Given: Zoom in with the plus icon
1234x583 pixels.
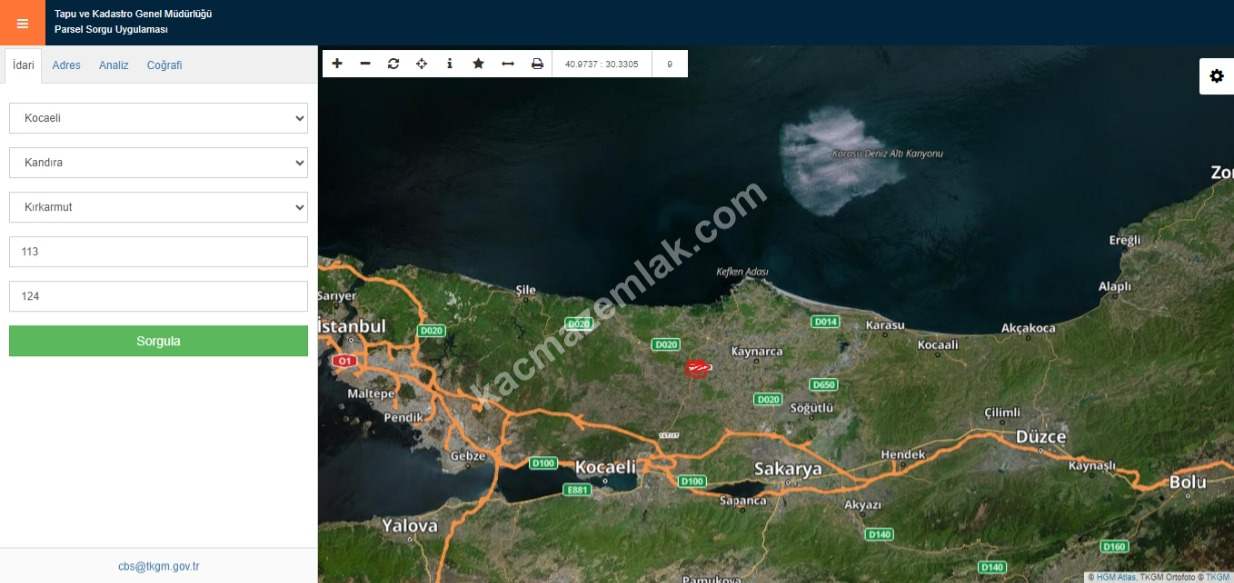Looking at the screenshot, I should (x=337, y=64).
